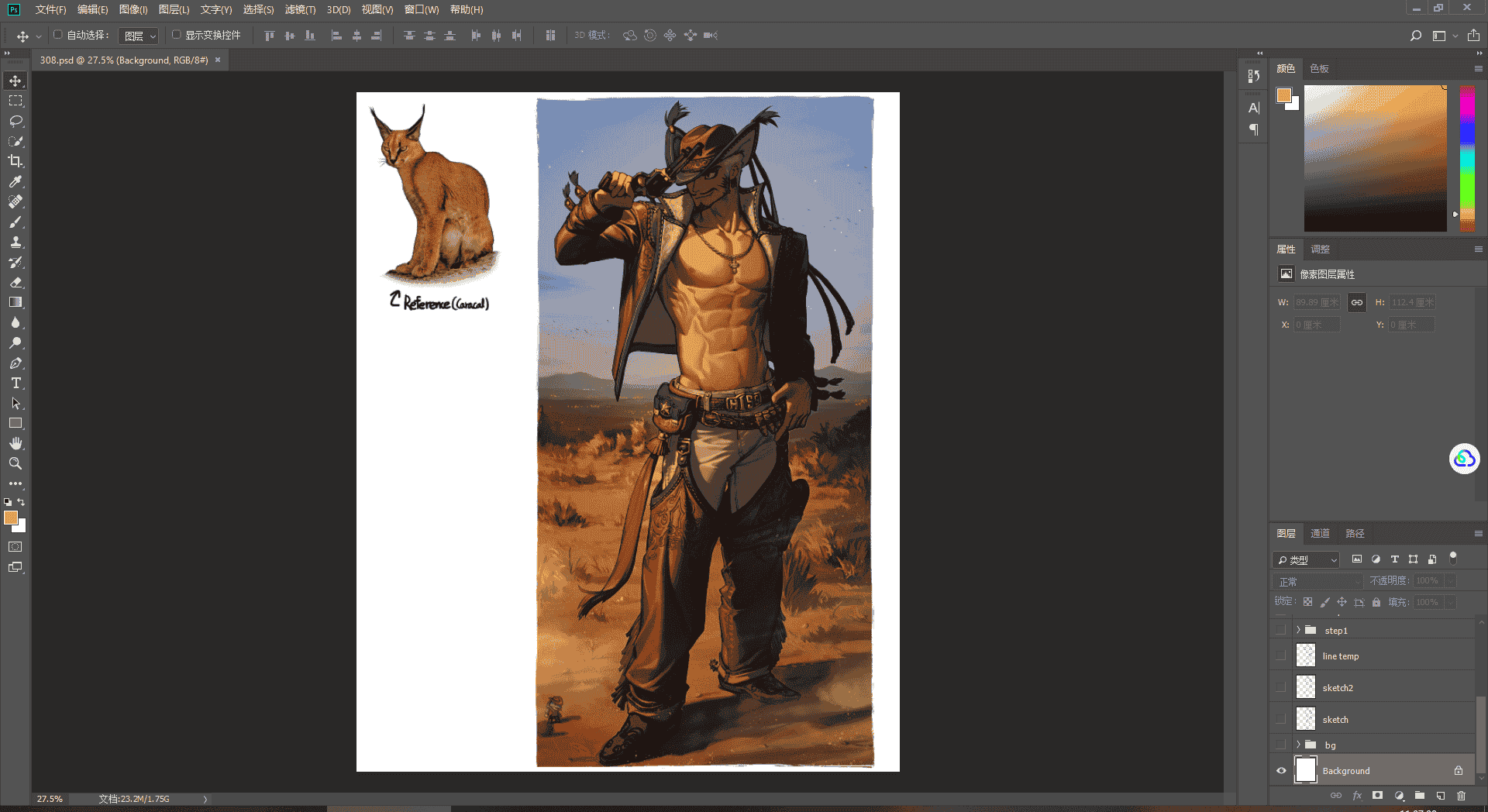Screen dimensions: 1488x812
Task: Open the 滤镜(T) filter menu
Action: pyautogui.click(x=300, y=9)
